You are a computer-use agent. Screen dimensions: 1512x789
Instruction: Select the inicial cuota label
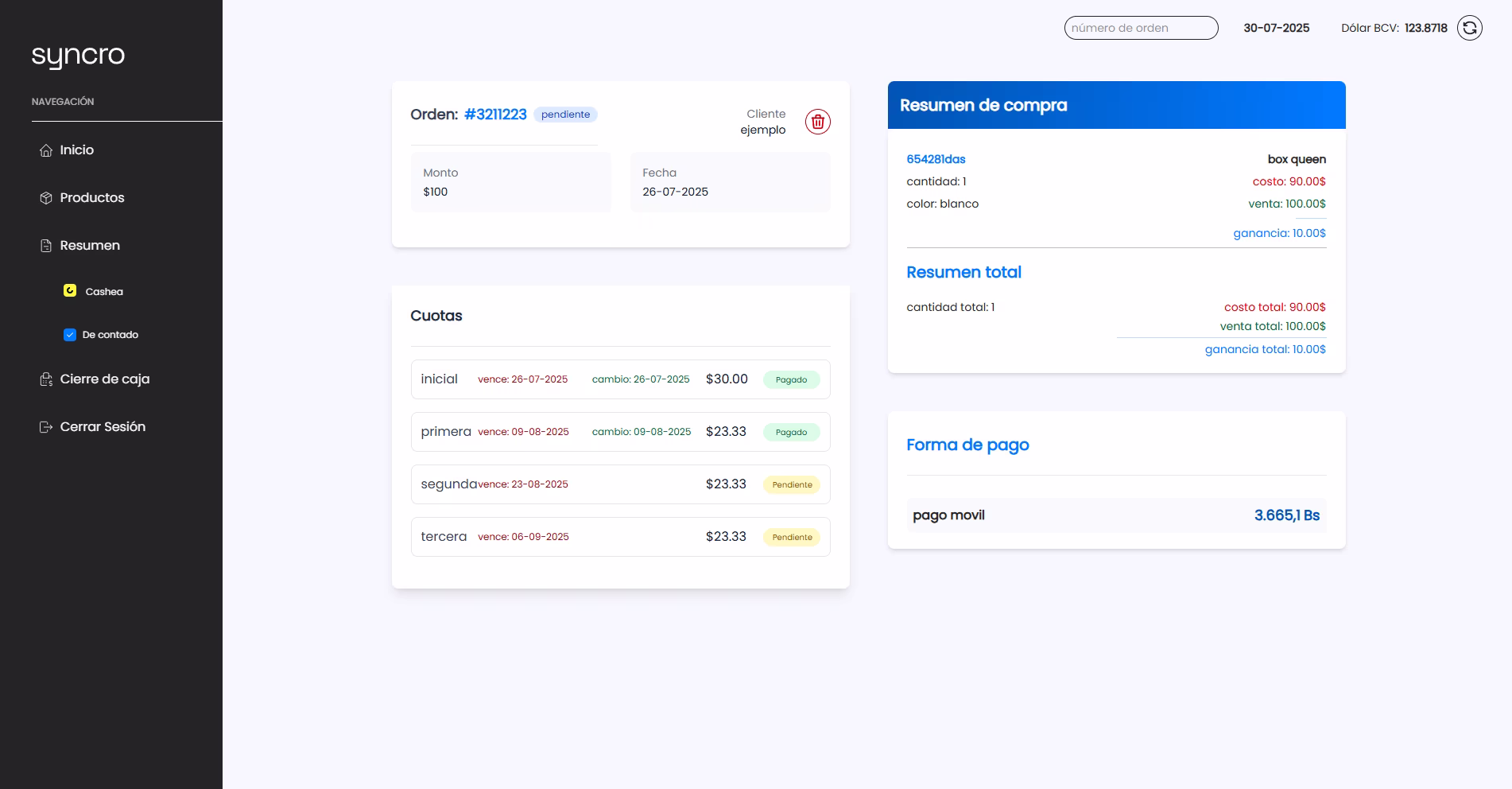coord(440,379)
